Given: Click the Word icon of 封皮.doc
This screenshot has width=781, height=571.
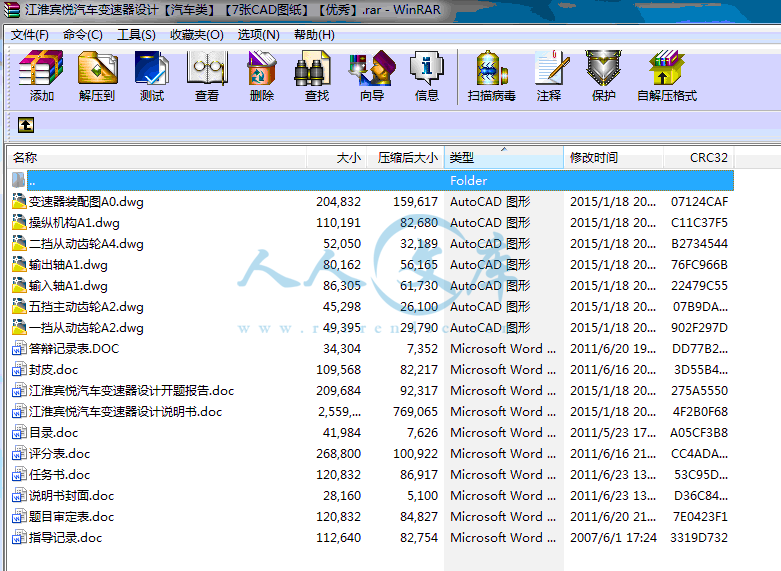Looking at the screenshot, I should (x=19, y=369).
